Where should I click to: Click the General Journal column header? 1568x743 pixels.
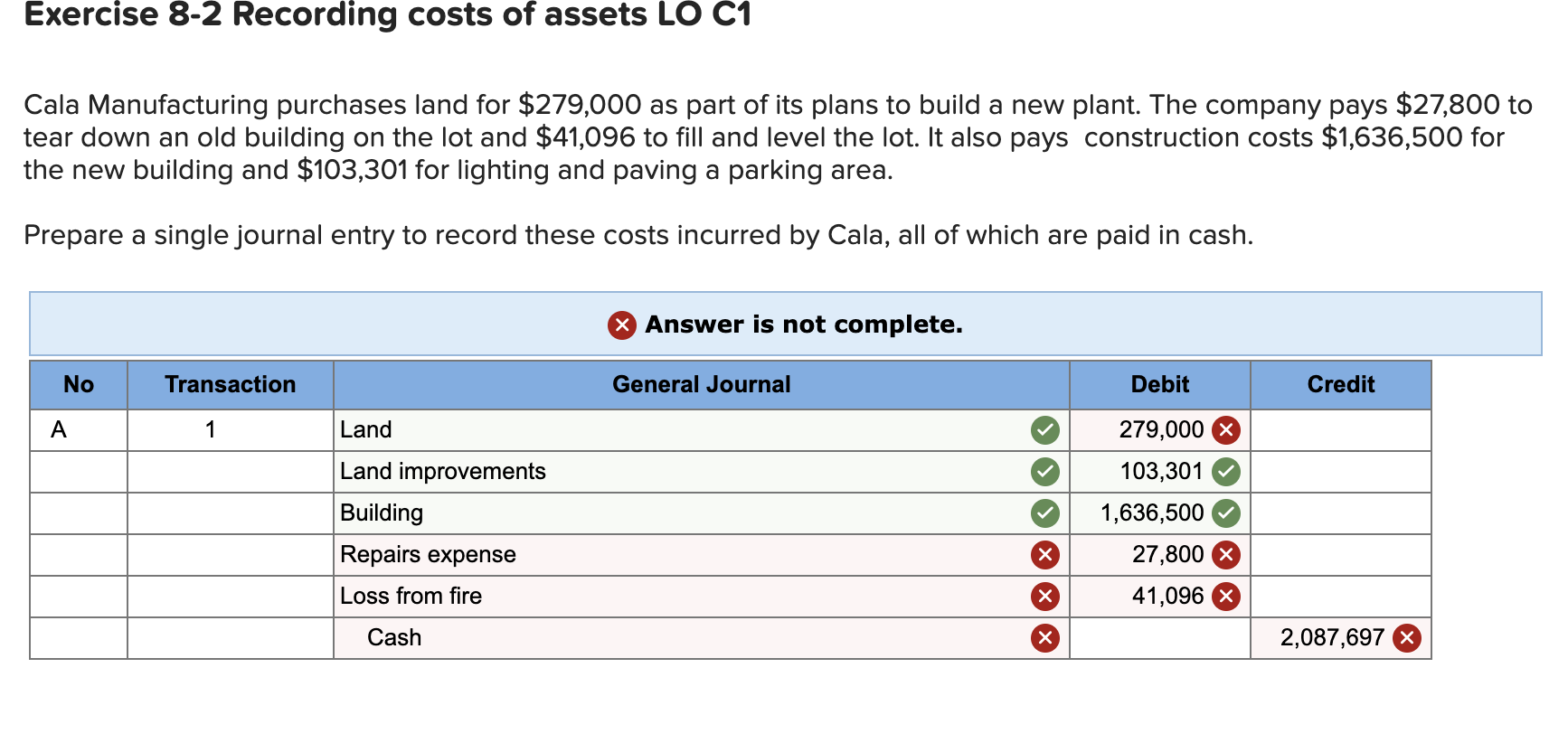pyautogui.click(x=701, y=384)
